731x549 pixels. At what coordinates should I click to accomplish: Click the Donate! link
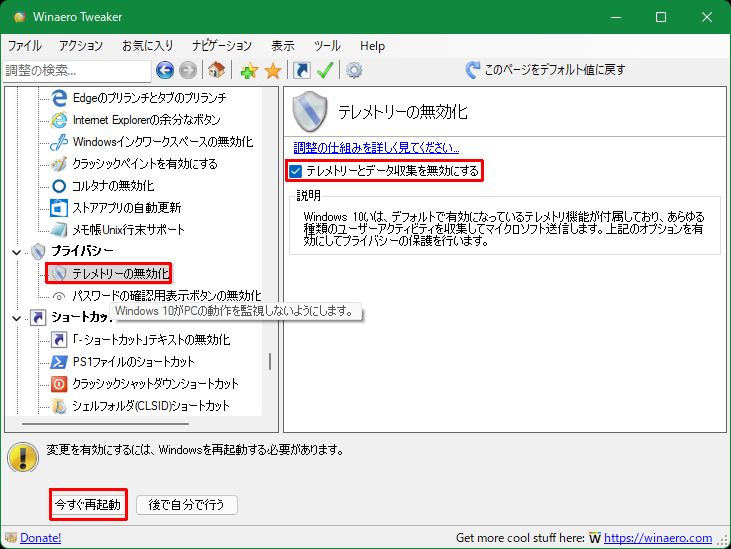[41, 538]
